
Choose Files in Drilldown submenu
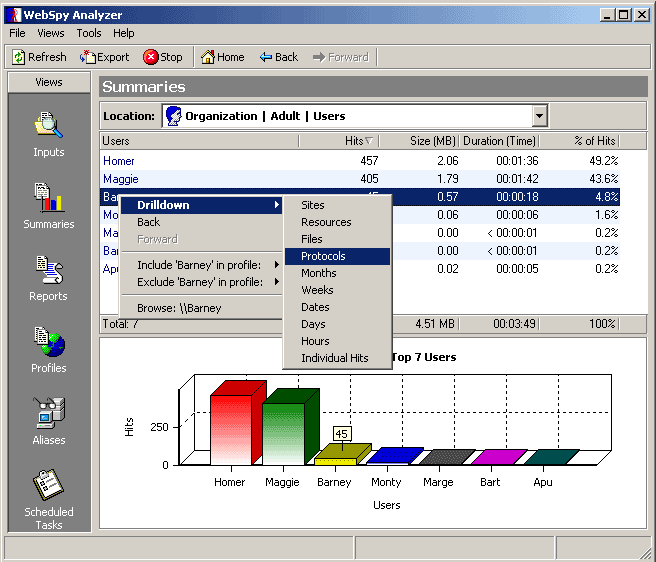click(x=337, y=239)
